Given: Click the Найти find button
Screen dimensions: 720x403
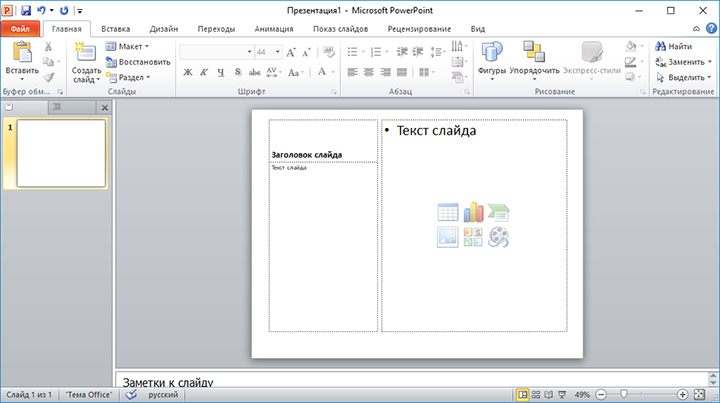Looking at the screenshot, I should tap(673, 46).
